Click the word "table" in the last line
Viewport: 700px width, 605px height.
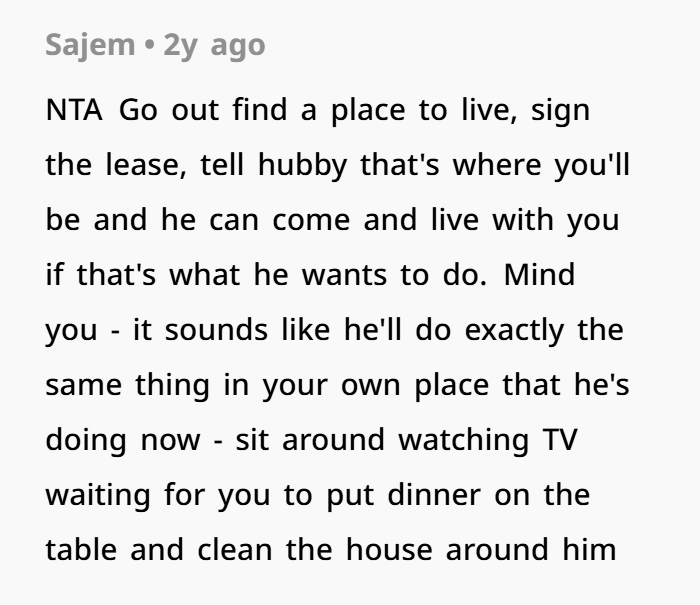(x=79, y=549)
